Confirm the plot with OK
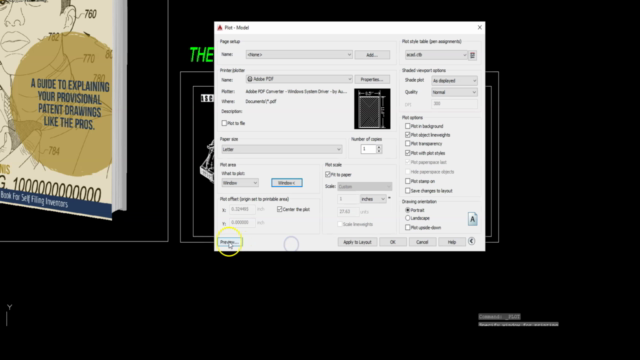 coord(393,242)
